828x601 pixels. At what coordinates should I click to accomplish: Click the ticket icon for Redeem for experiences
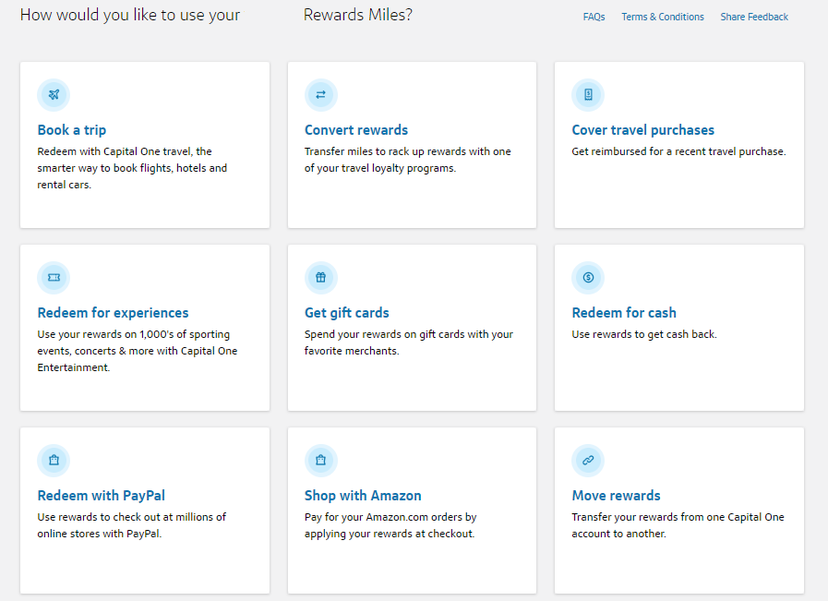53,277
